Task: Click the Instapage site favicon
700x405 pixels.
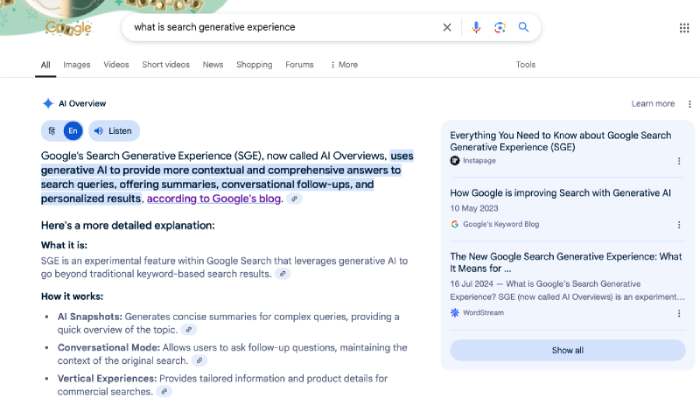Action: pos(454,161)
